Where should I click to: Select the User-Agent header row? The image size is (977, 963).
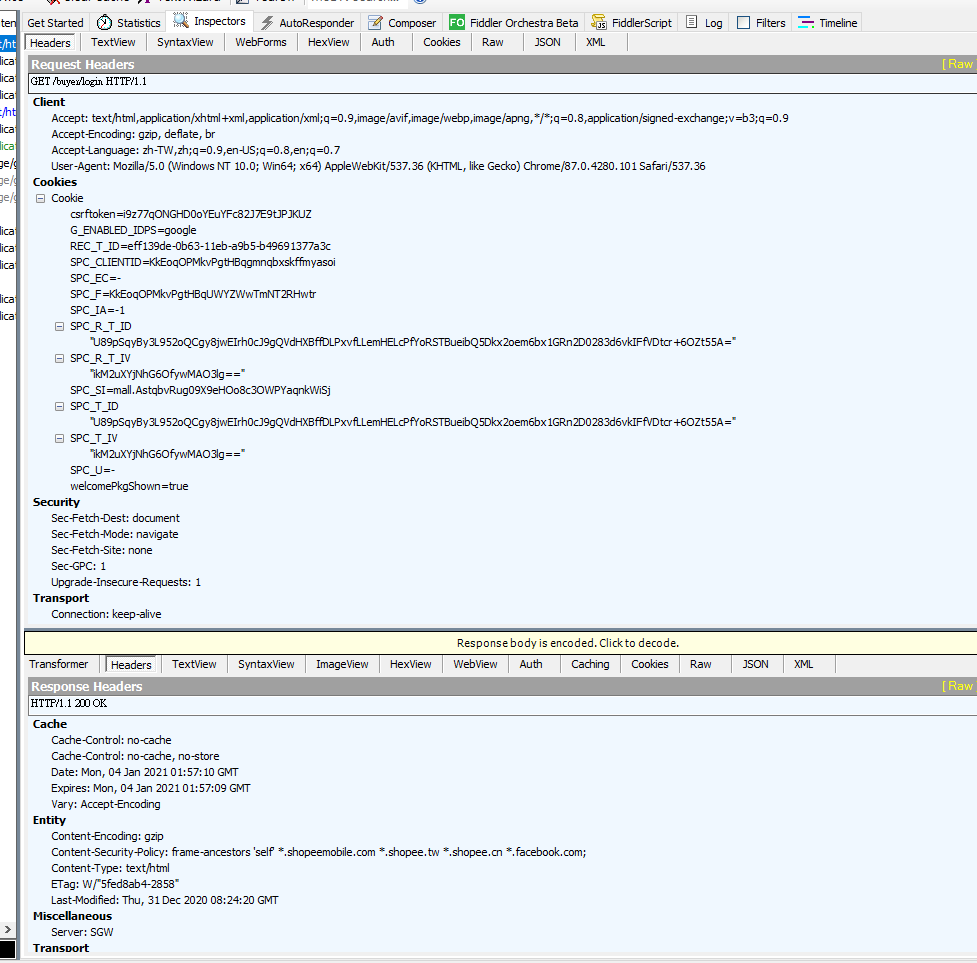378,166
